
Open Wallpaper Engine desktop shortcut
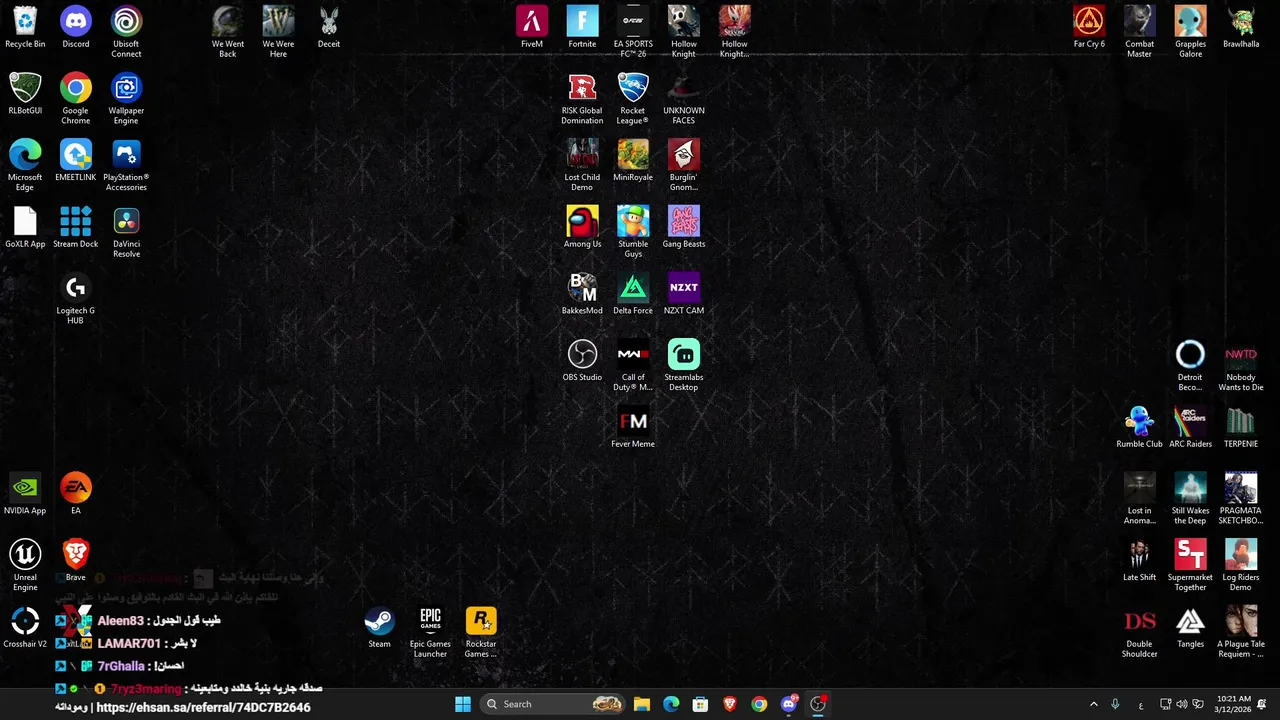tap(126, 99)
